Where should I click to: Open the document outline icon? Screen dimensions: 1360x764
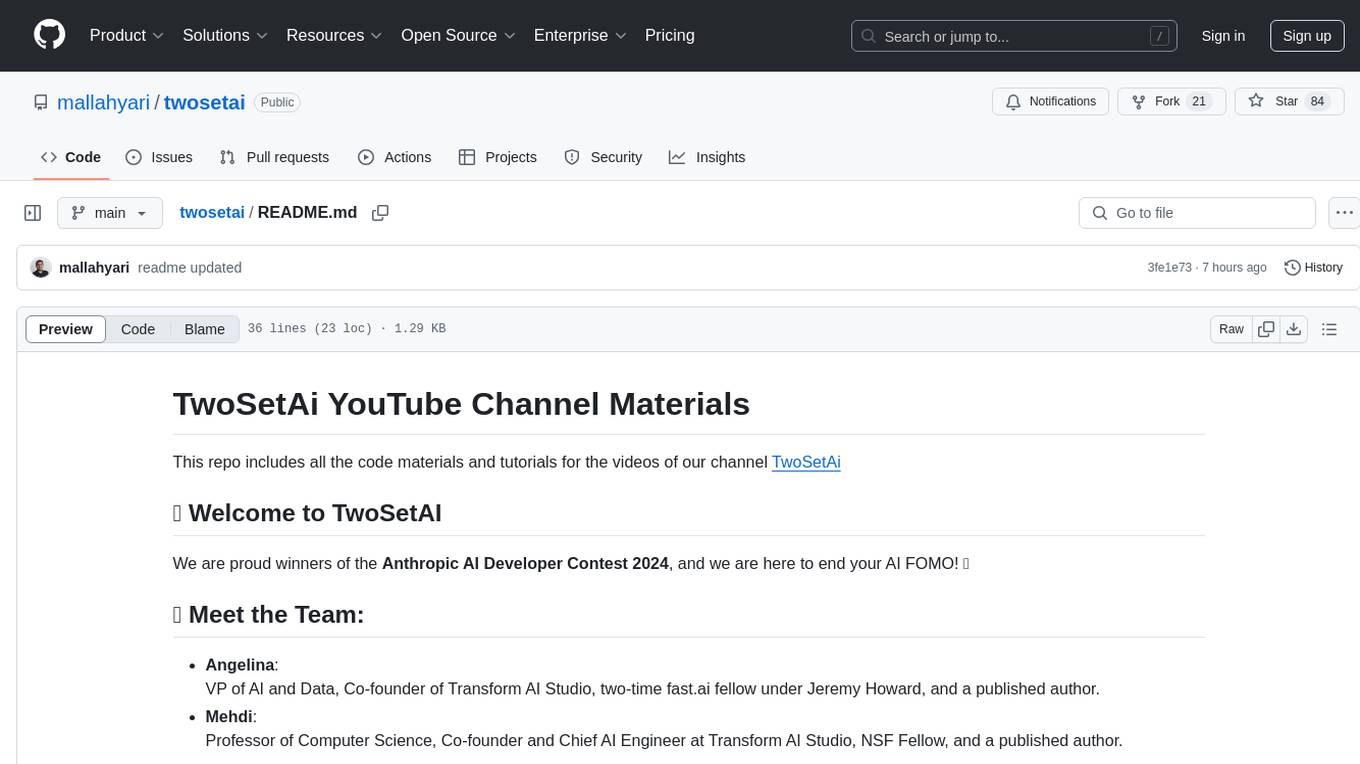(1329, 329)
